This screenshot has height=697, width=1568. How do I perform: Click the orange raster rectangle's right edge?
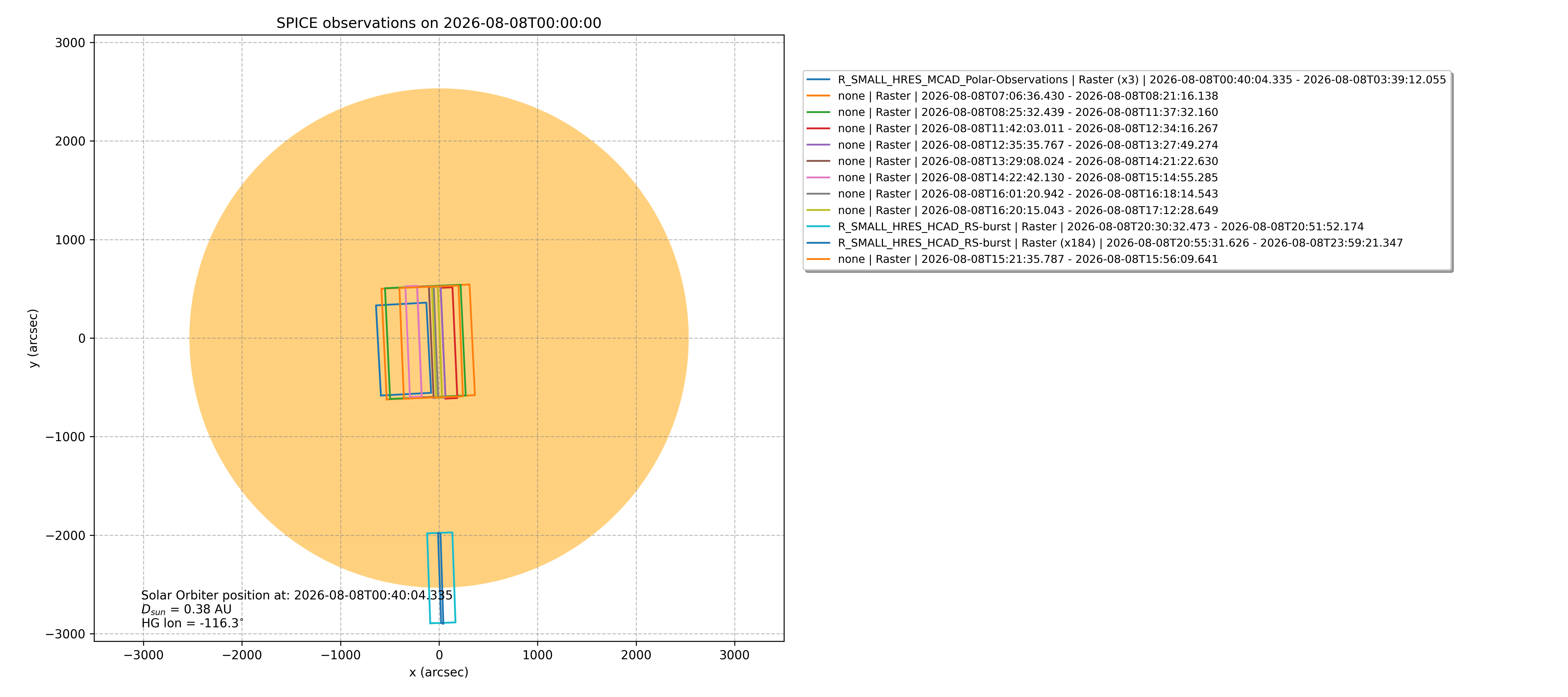pos(472,340)
